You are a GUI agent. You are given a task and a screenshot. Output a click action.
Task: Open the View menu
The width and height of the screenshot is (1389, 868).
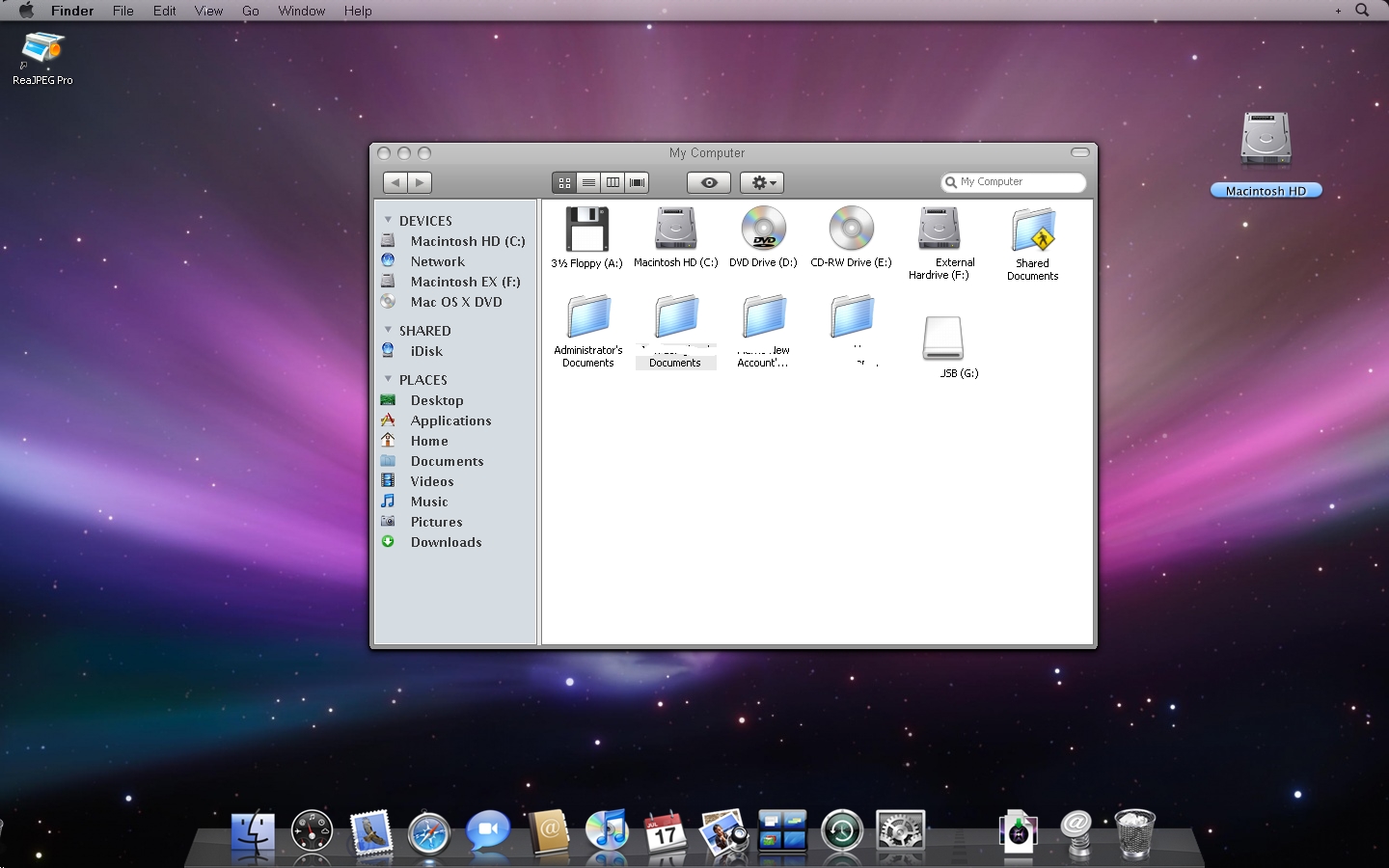[x=208, y=11]
